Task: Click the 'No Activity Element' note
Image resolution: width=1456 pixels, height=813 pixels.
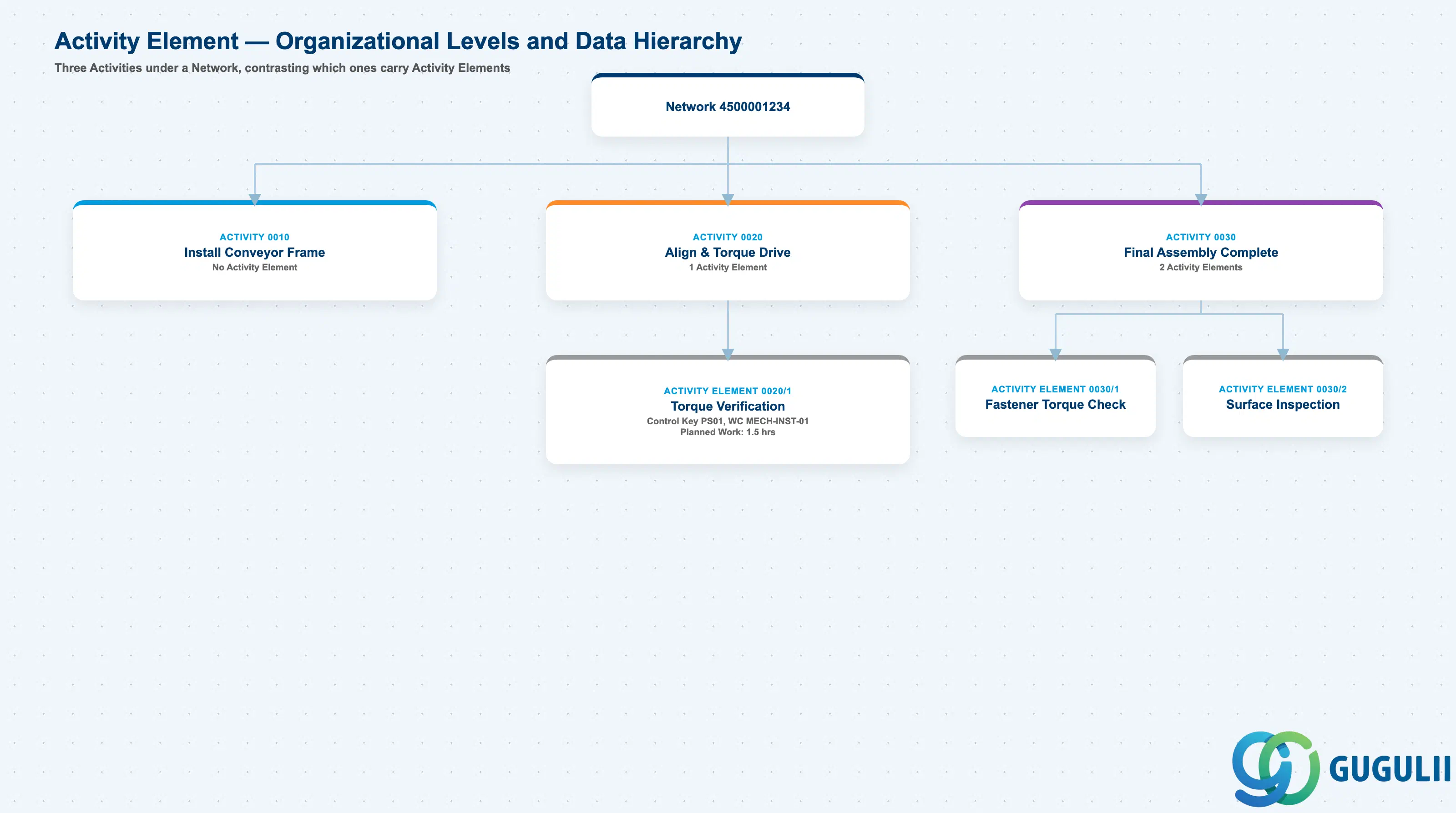Action: pyautogui.click(x=254, y=267)
